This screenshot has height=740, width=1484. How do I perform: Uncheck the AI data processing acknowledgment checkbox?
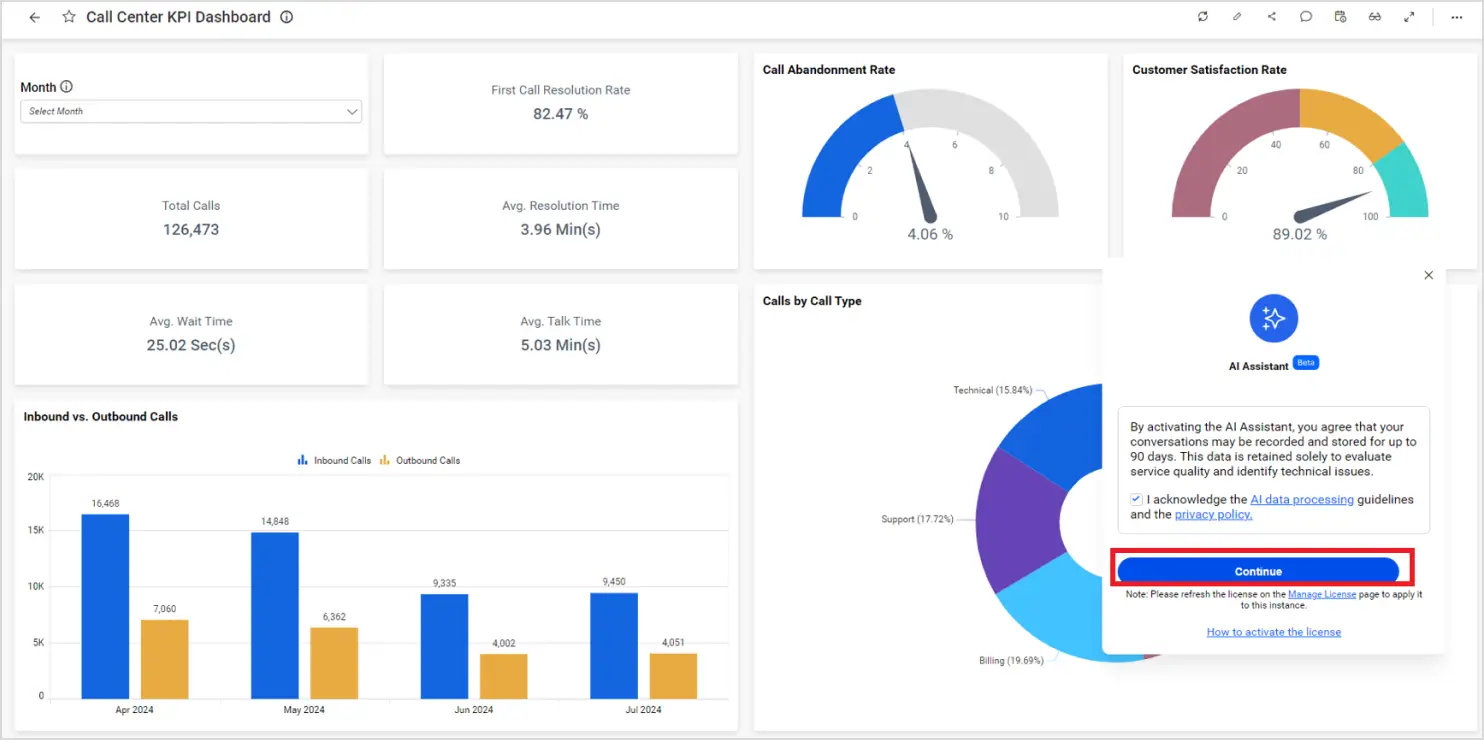pyautogui.click(x=1136, y=499)
